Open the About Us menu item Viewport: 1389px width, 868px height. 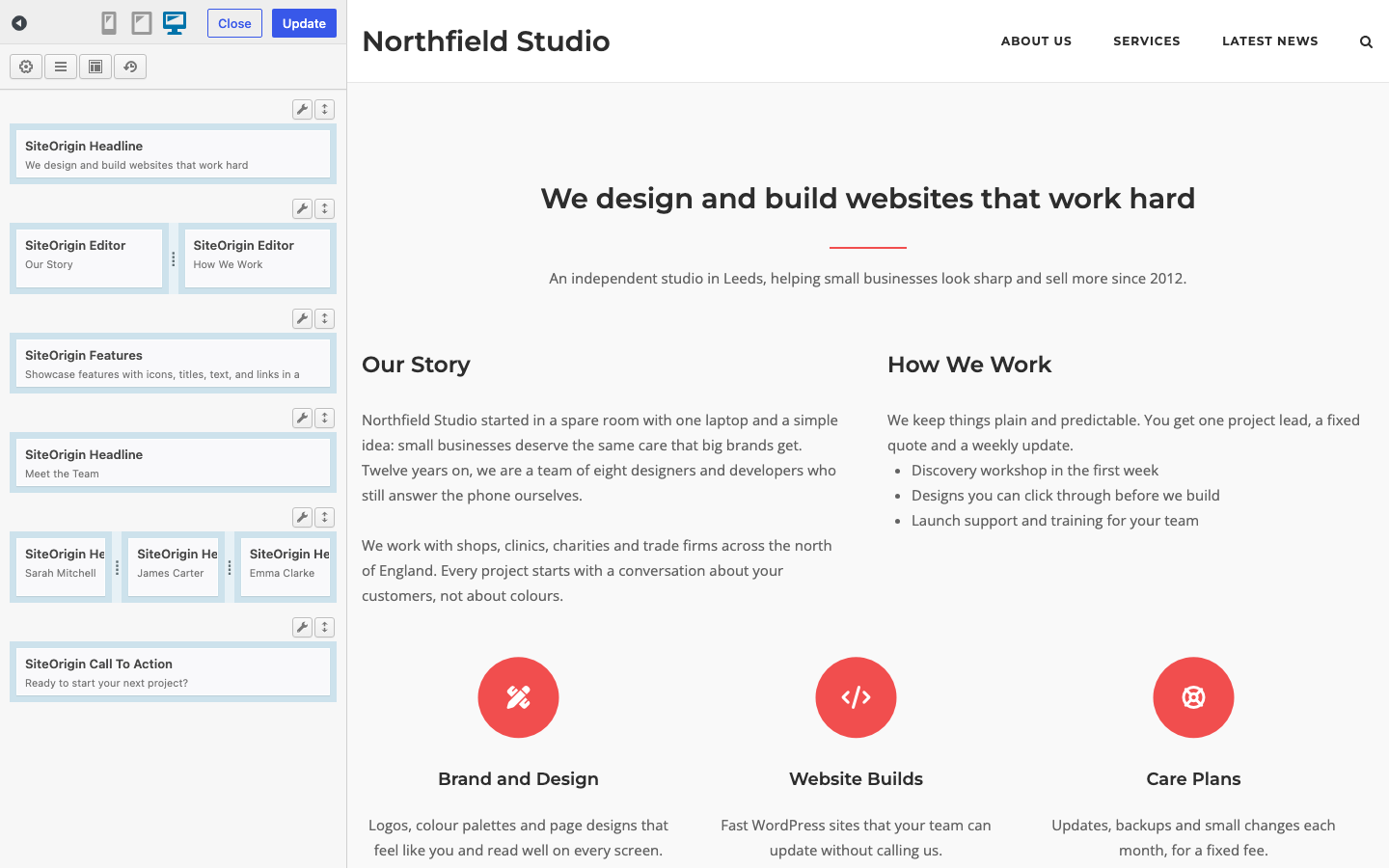(1036, 41)
